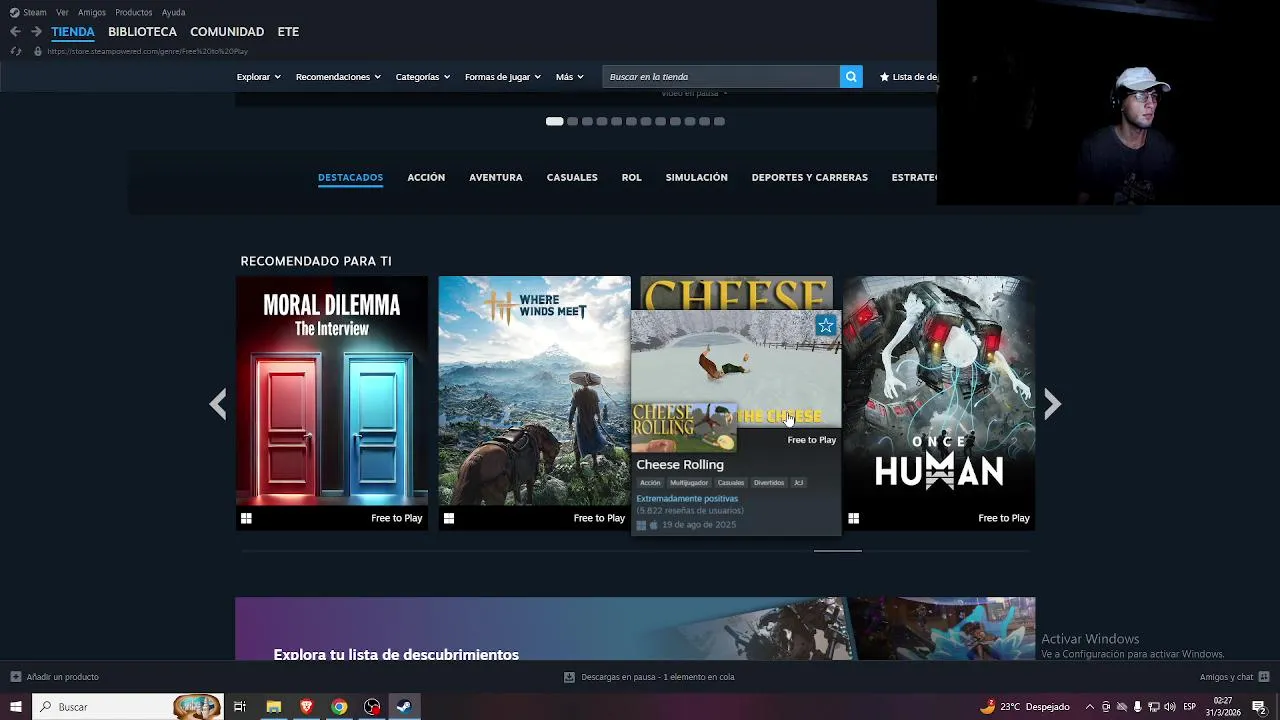The height and width of the screenshot is (720, 1280).
Task: Click the download icon beside Descargas en pausa
Action: click(x=569, y=677)
